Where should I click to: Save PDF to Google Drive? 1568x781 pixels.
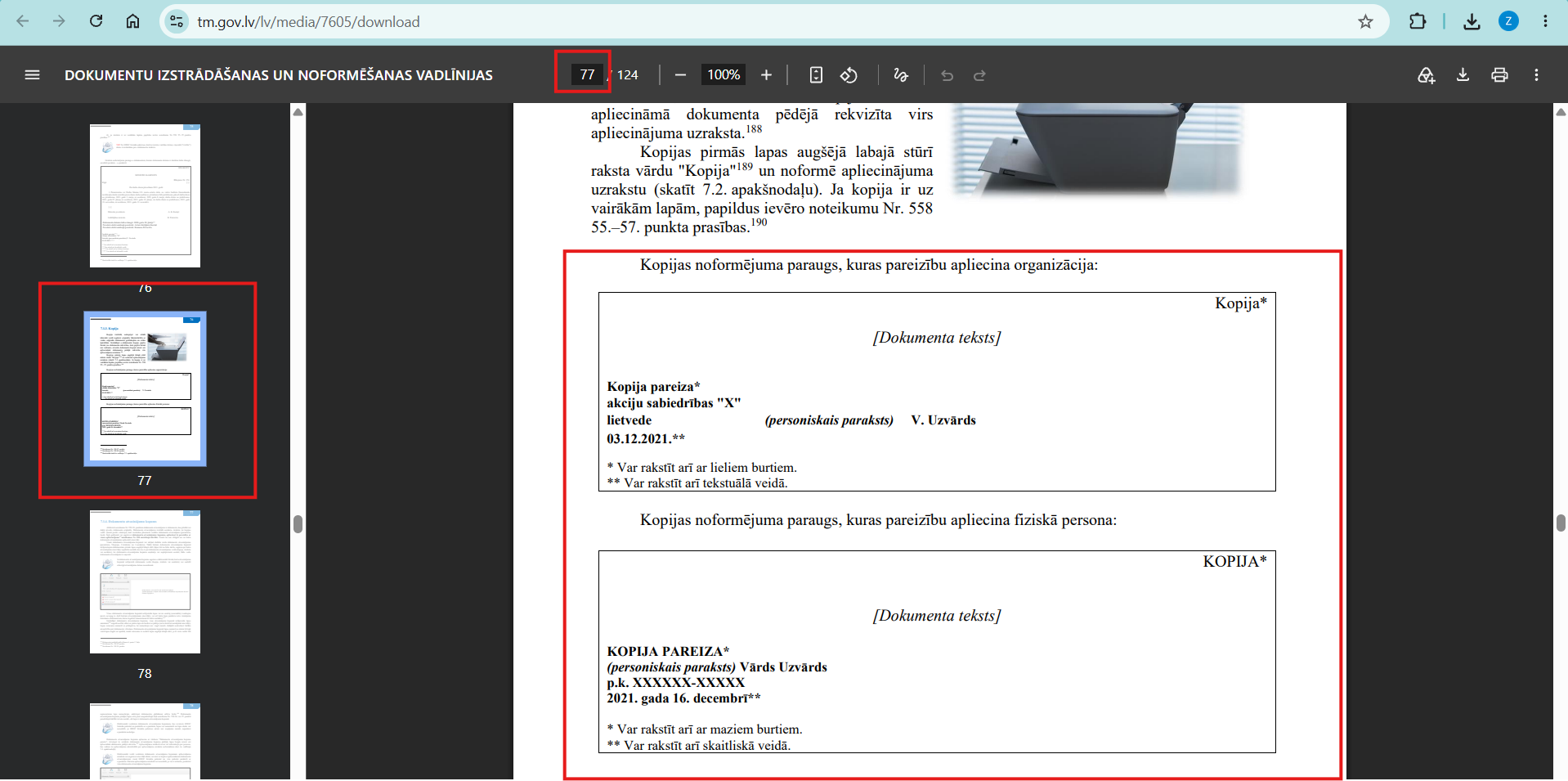pos(1426,74)
